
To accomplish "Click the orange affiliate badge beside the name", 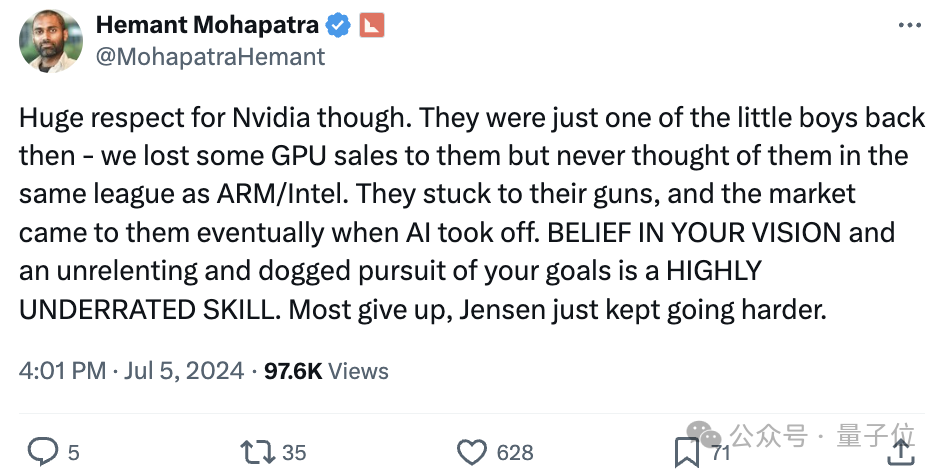I will point(371,26).
